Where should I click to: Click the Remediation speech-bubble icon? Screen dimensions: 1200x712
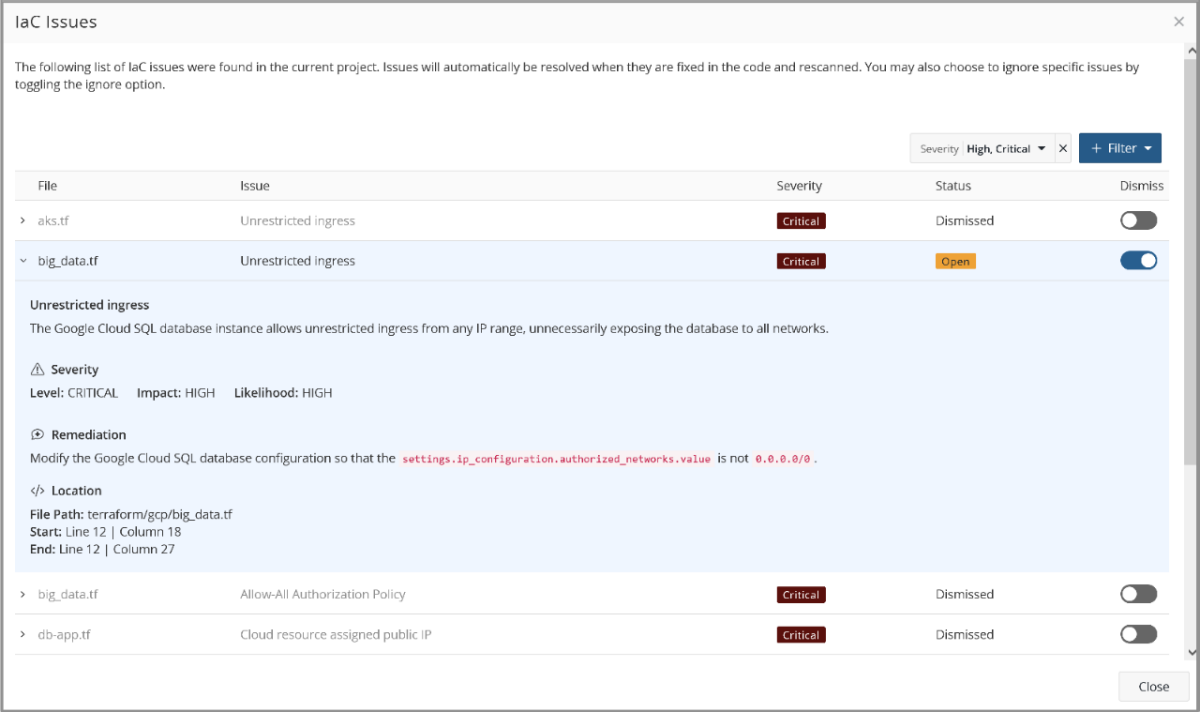coord(36,434)
